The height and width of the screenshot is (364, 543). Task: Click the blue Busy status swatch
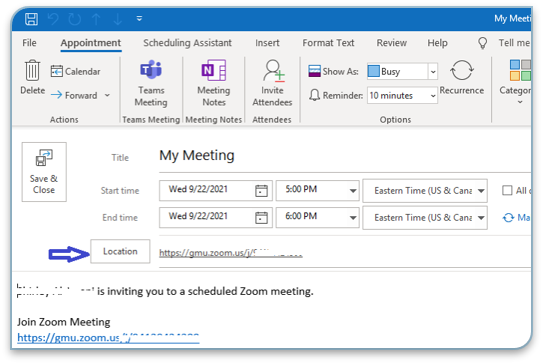tap(373, 71)
